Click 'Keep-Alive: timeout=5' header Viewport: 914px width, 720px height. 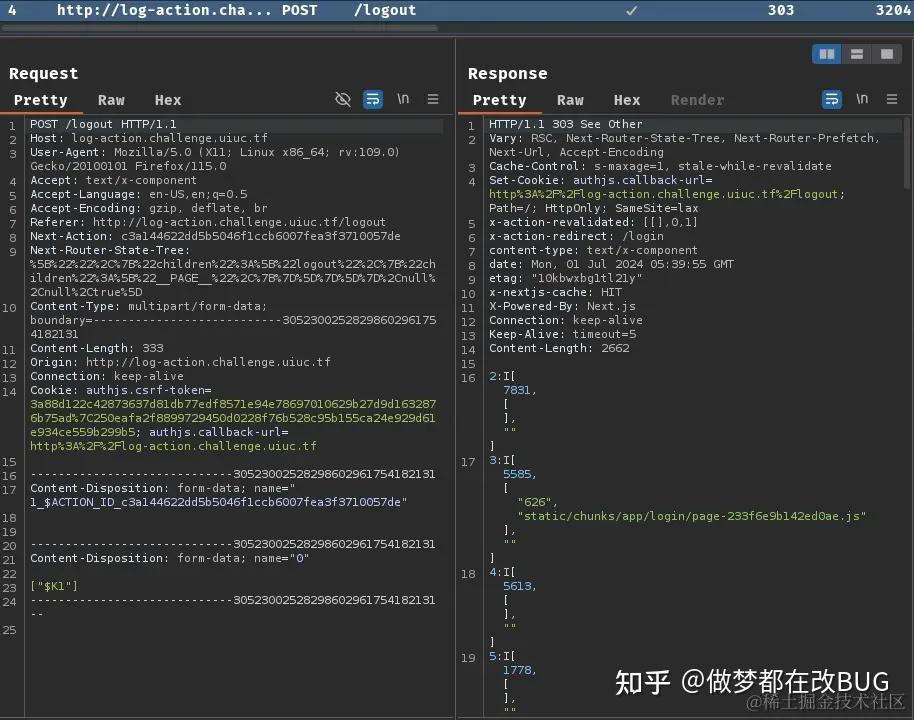[562, 334]
